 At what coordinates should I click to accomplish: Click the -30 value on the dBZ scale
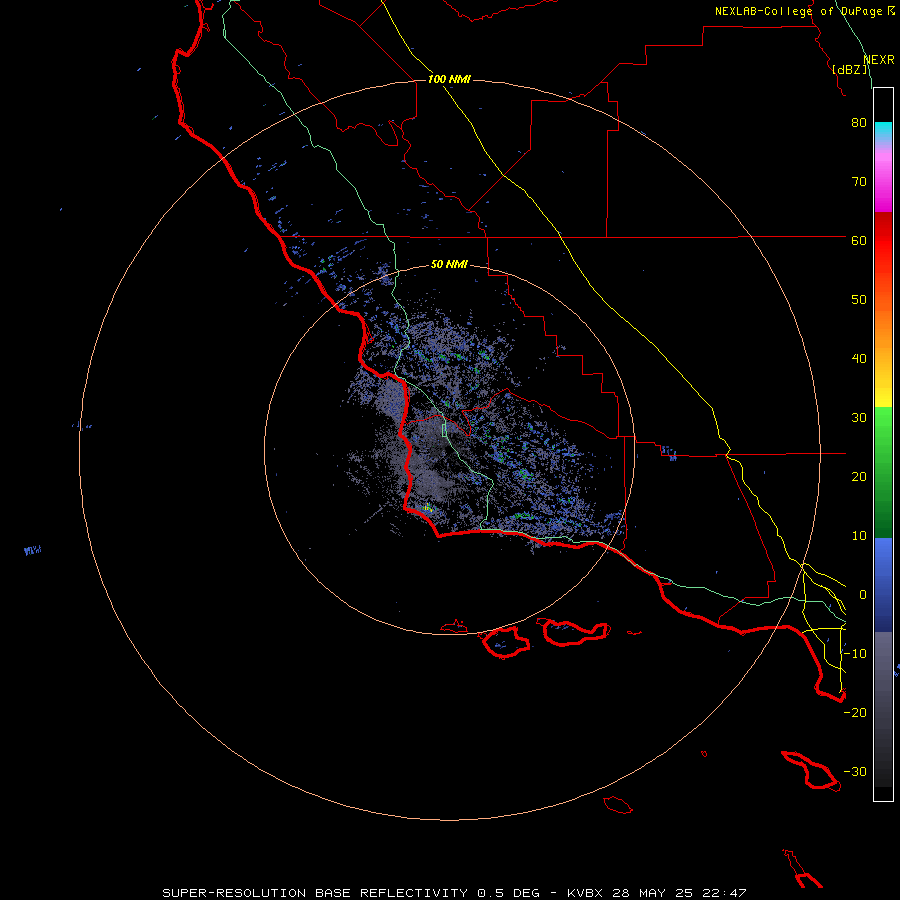click(x=855, y=772)
